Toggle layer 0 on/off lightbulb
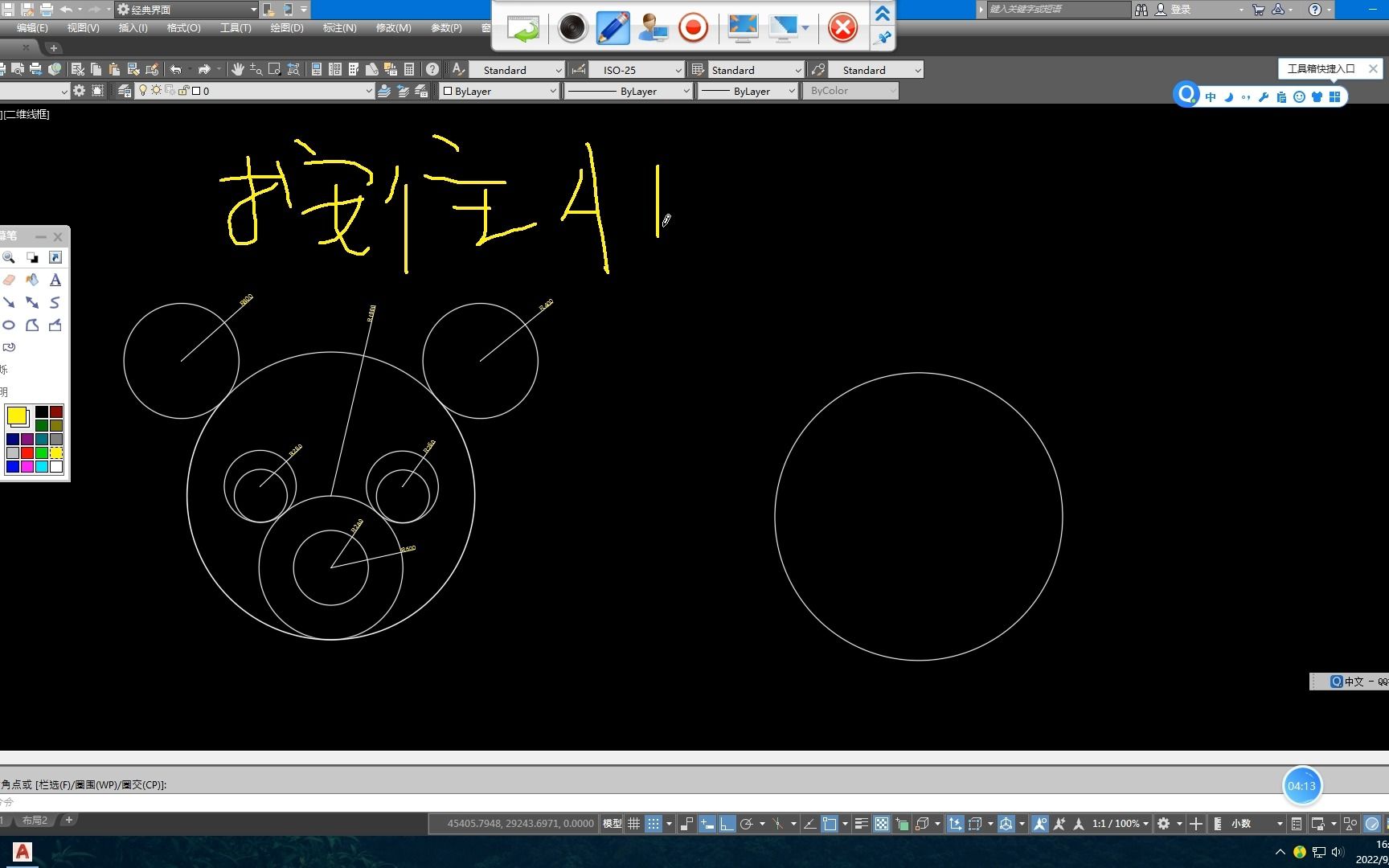 point(143,91)
